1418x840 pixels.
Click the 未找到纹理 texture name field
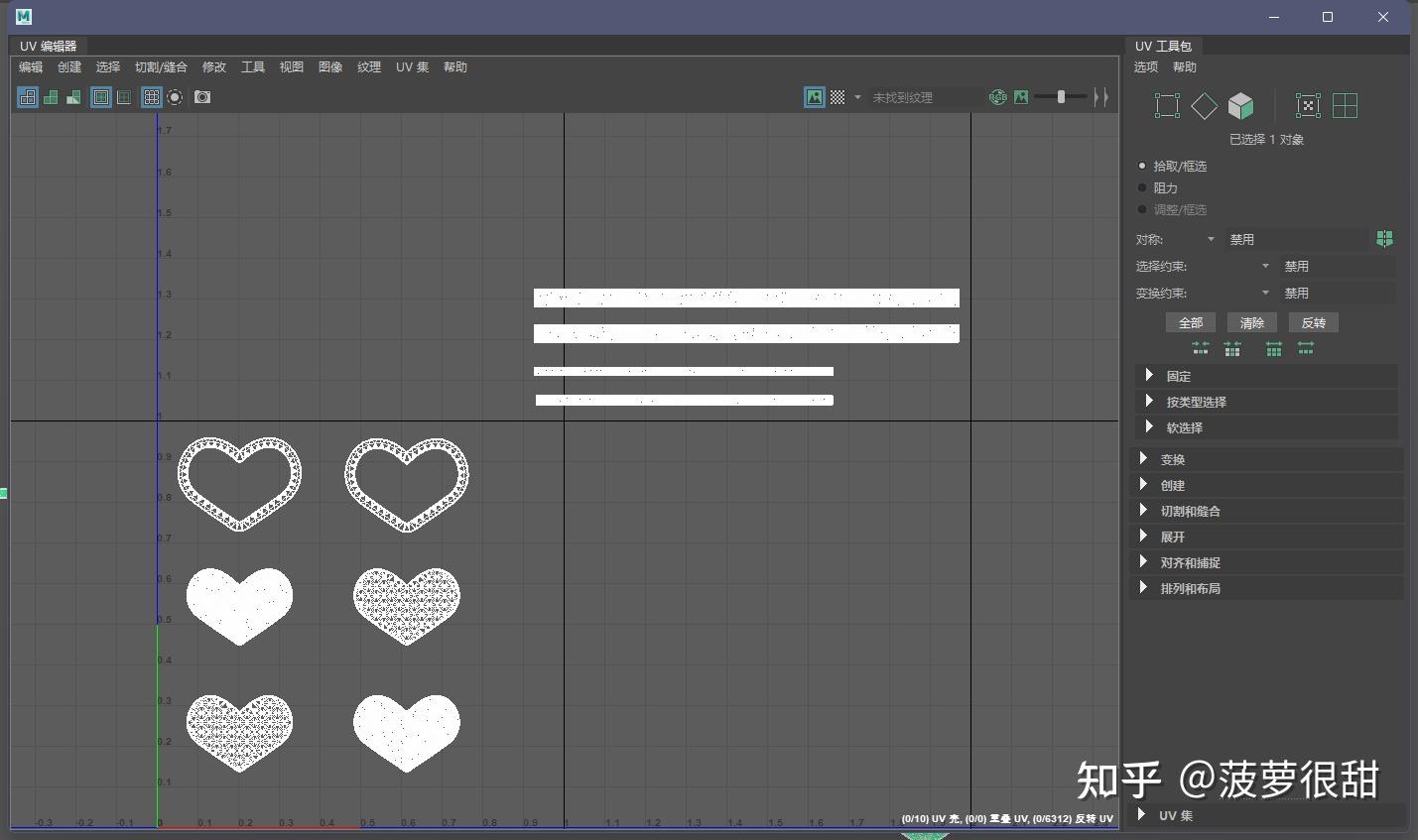(925, 97)
